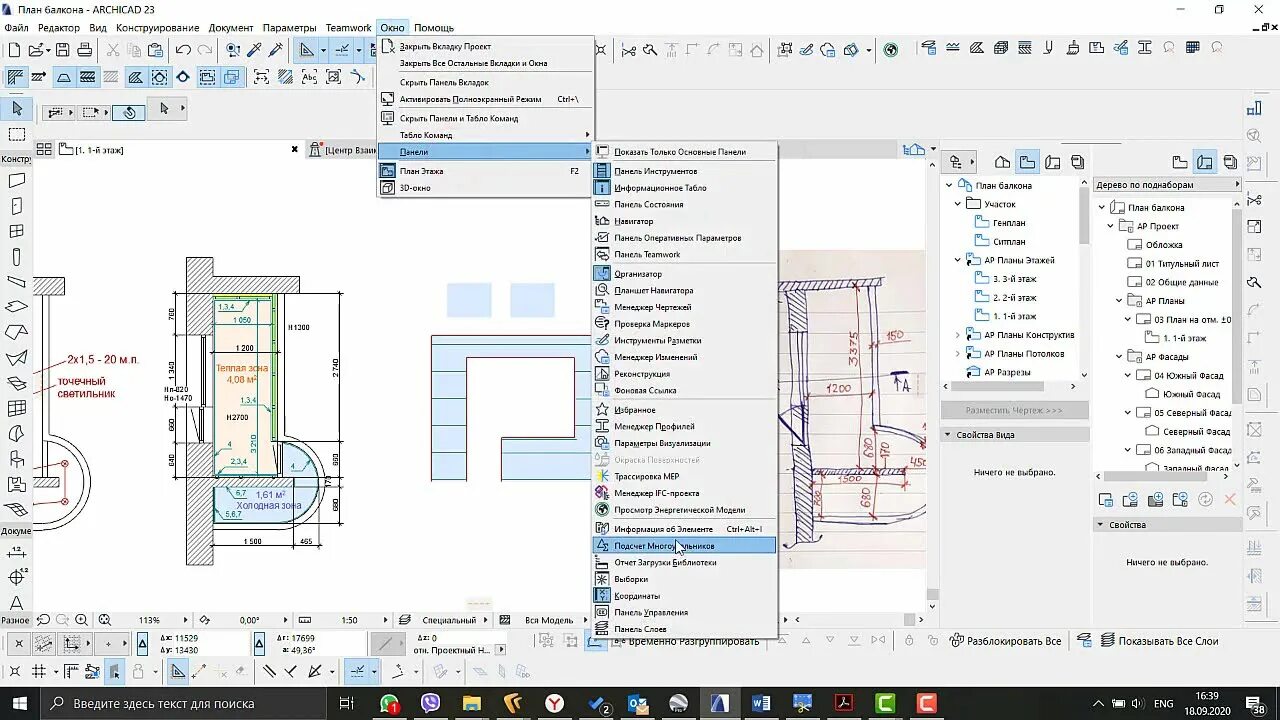This screenshot has height=720, width=1280.
Task: Expand АР Планы Потолков node
Action: point(957,354)
